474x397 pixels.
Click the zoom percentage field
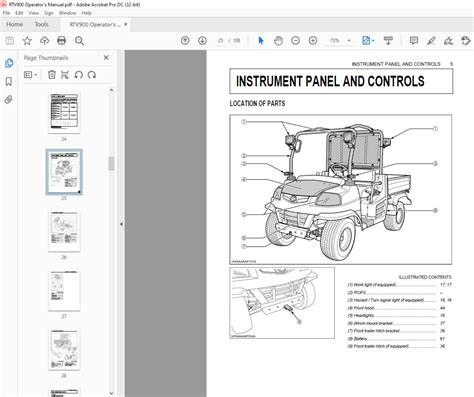(334, 41)
